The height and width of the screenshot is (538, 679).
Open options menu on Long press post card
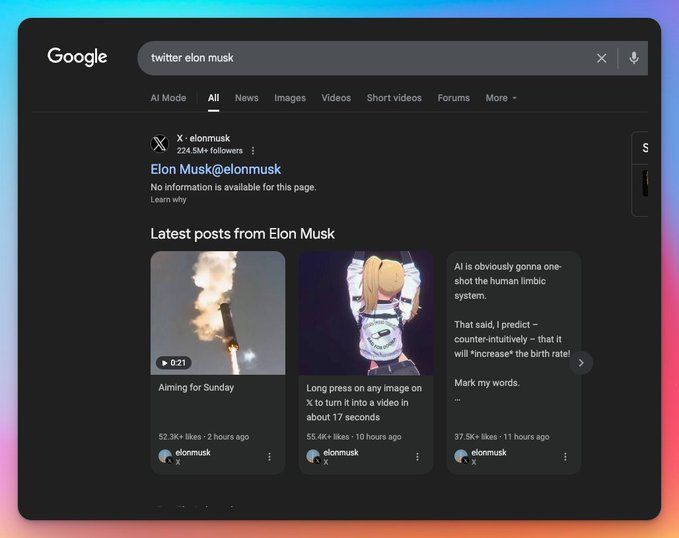click(x=417, y=457)
